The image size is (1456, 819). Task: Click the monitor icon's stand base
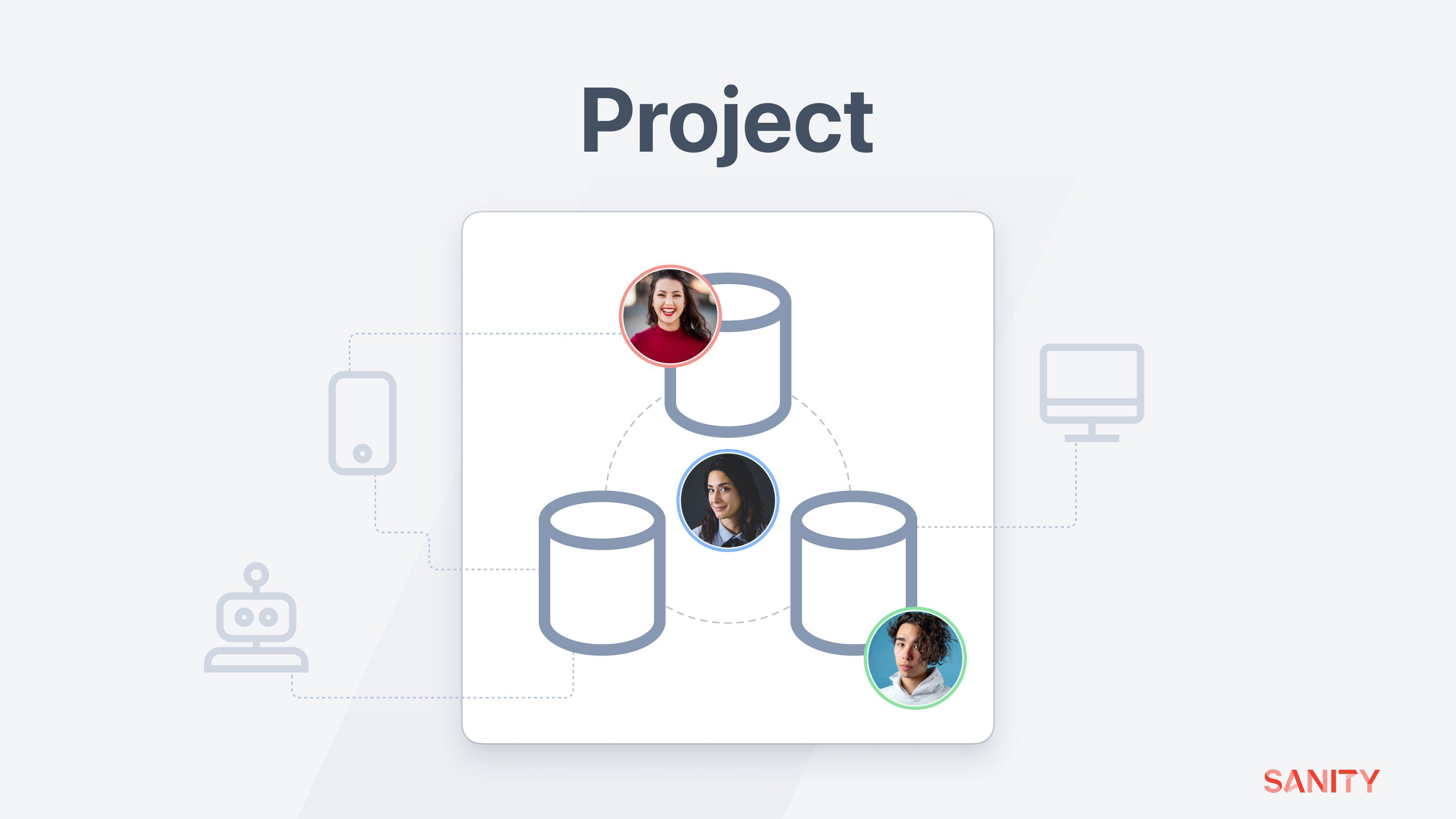tap(1092, 438)
